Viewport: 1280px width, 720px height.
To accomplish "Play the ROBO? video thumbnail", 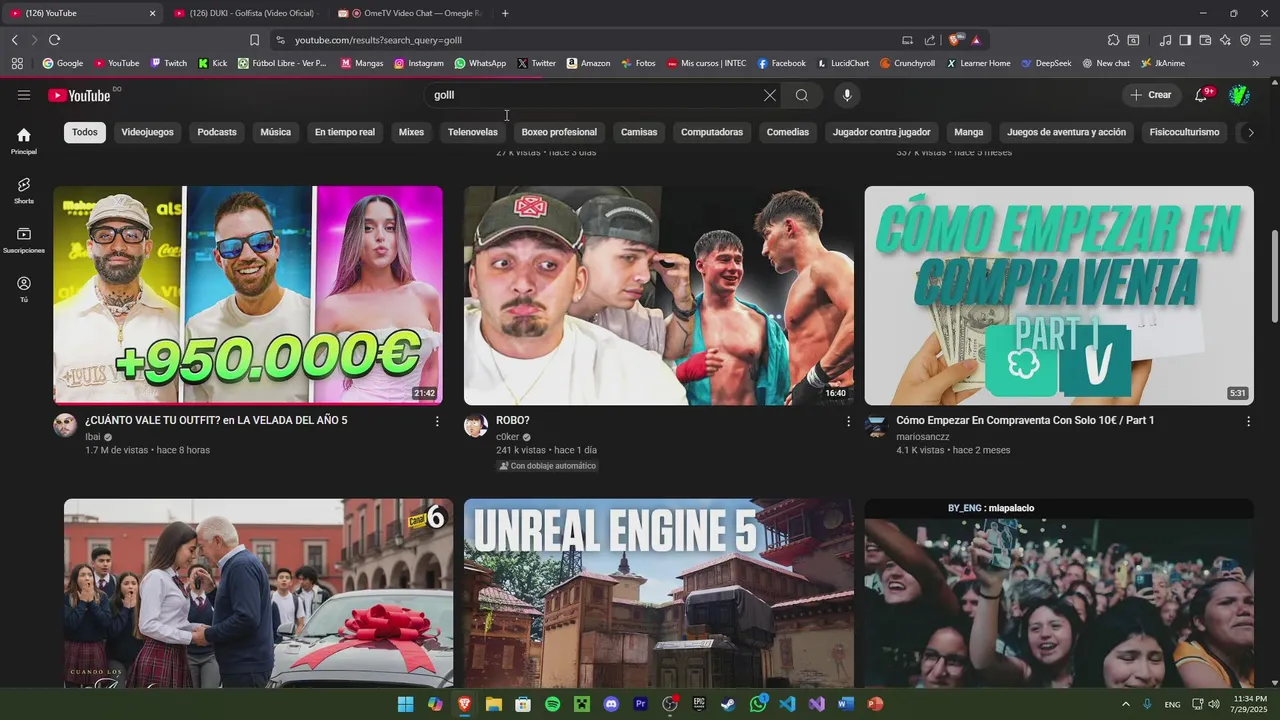I will point(658,295).
